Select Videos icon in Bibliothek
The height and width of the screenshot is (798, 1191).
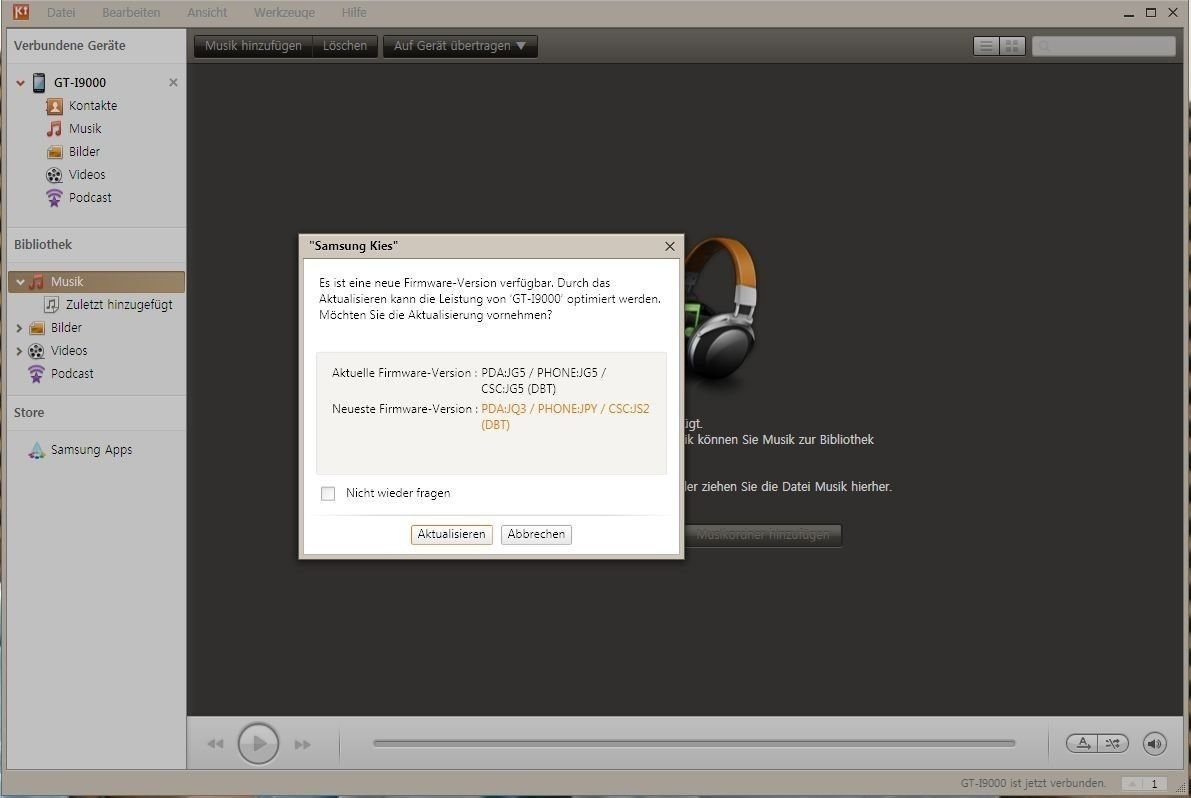coord(36,351)
